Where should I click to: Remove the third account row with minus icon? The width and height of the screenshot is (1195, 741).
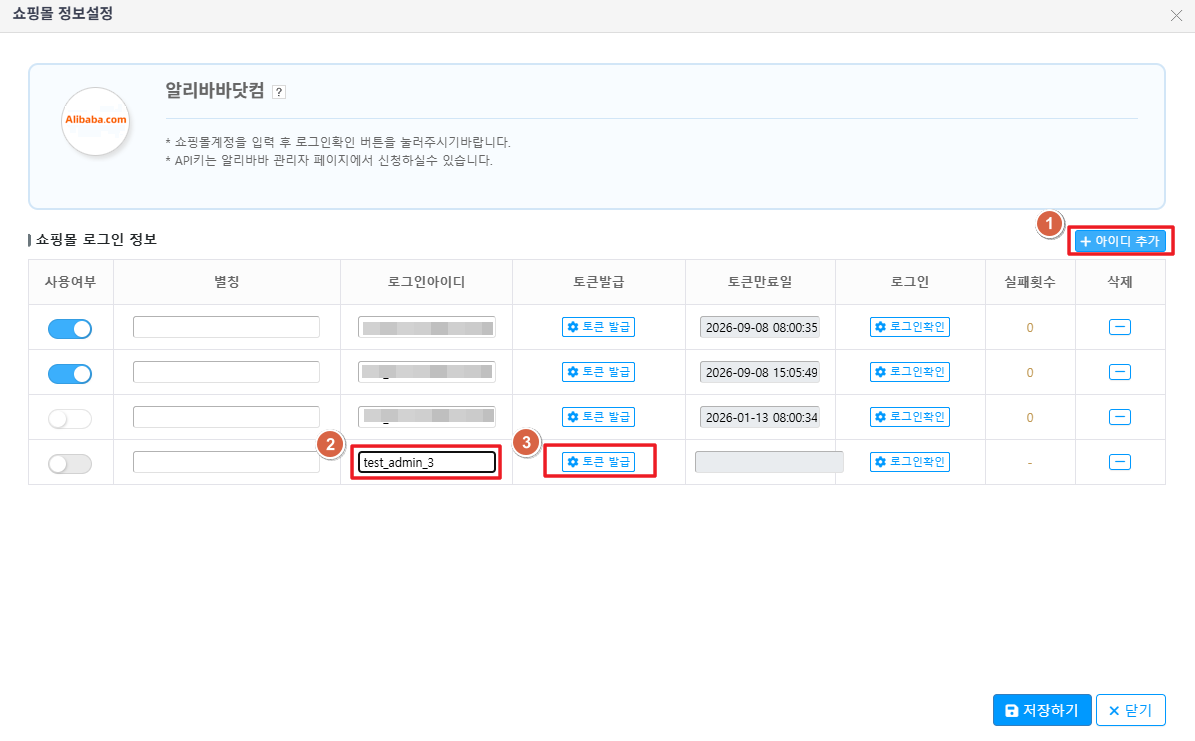pos(1120,417)
